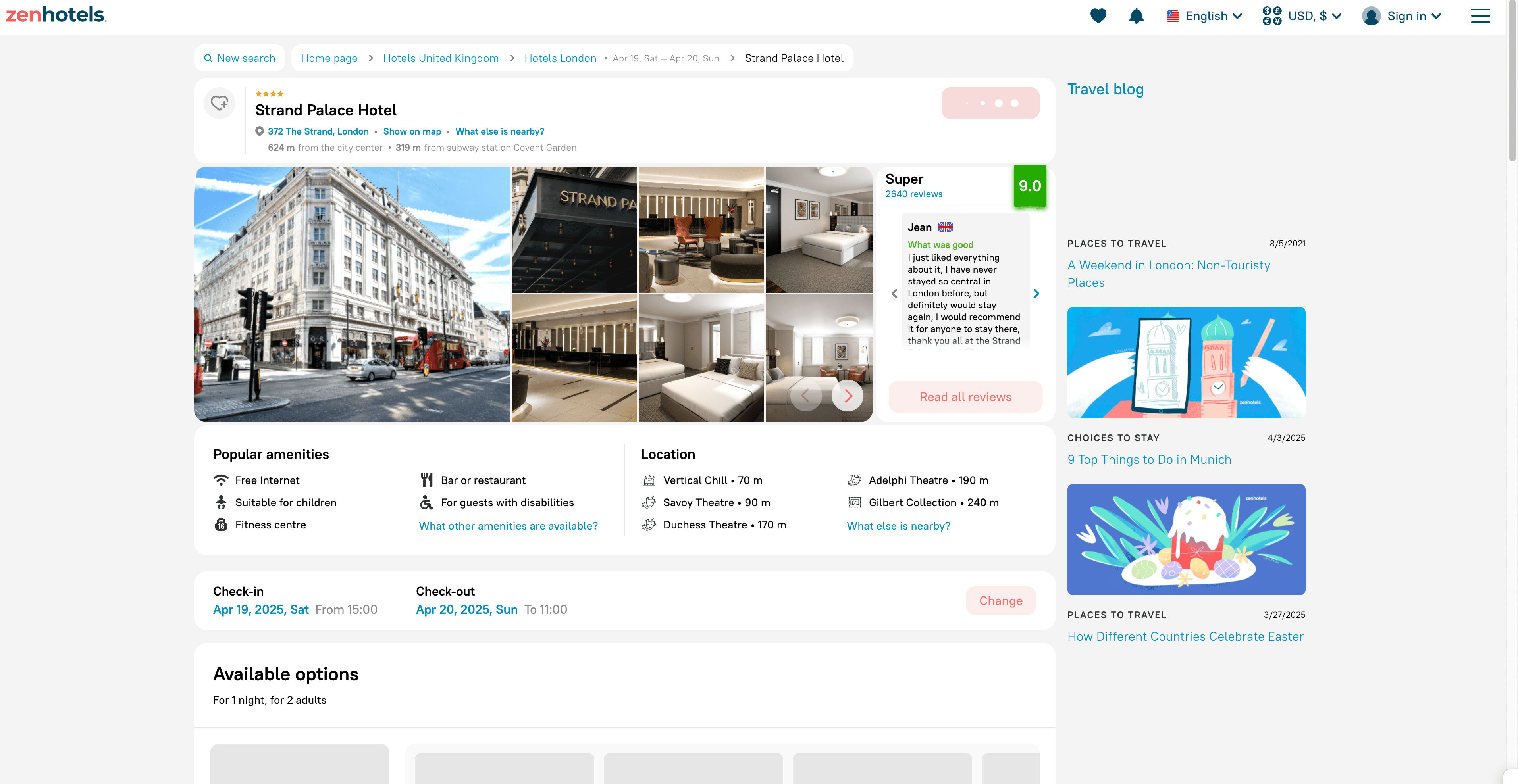Click next photo arrow in gallery
The height and width of the screenshot is (784, 1518).
[848, 396]
